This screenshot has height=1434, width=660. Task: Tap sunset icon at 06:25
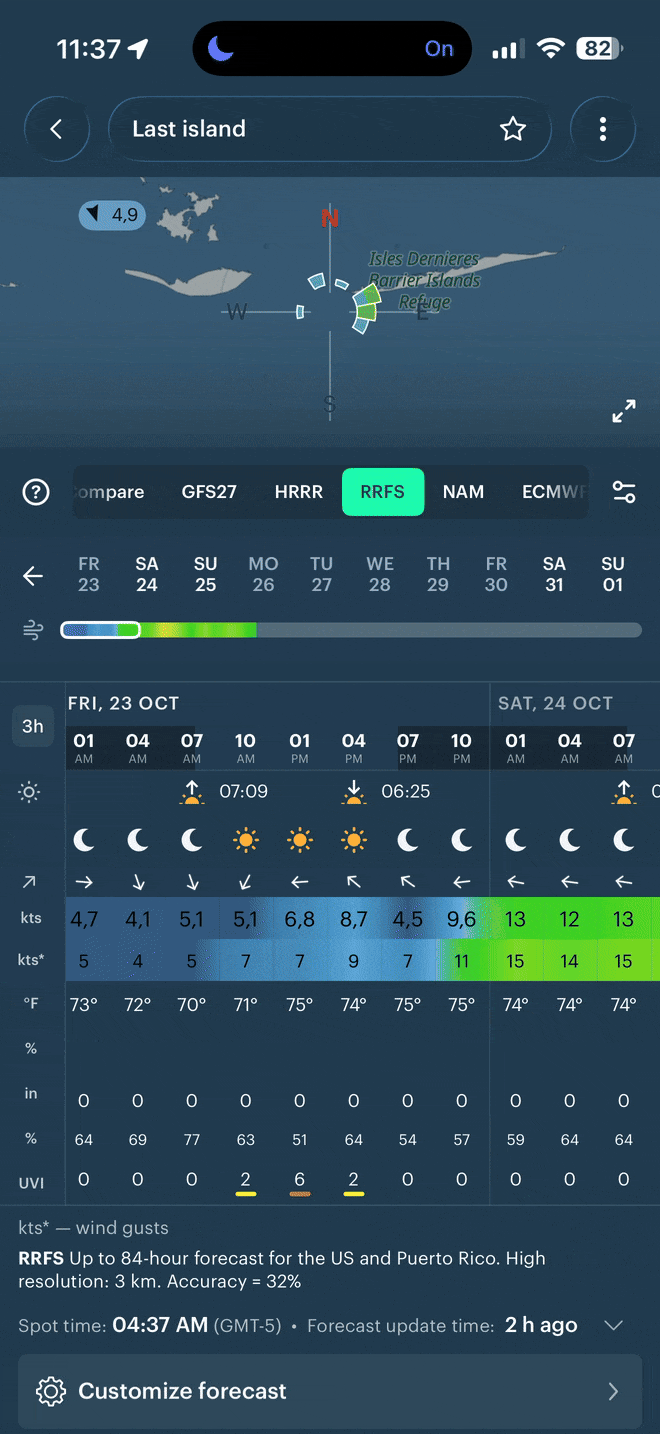(353, 793)
